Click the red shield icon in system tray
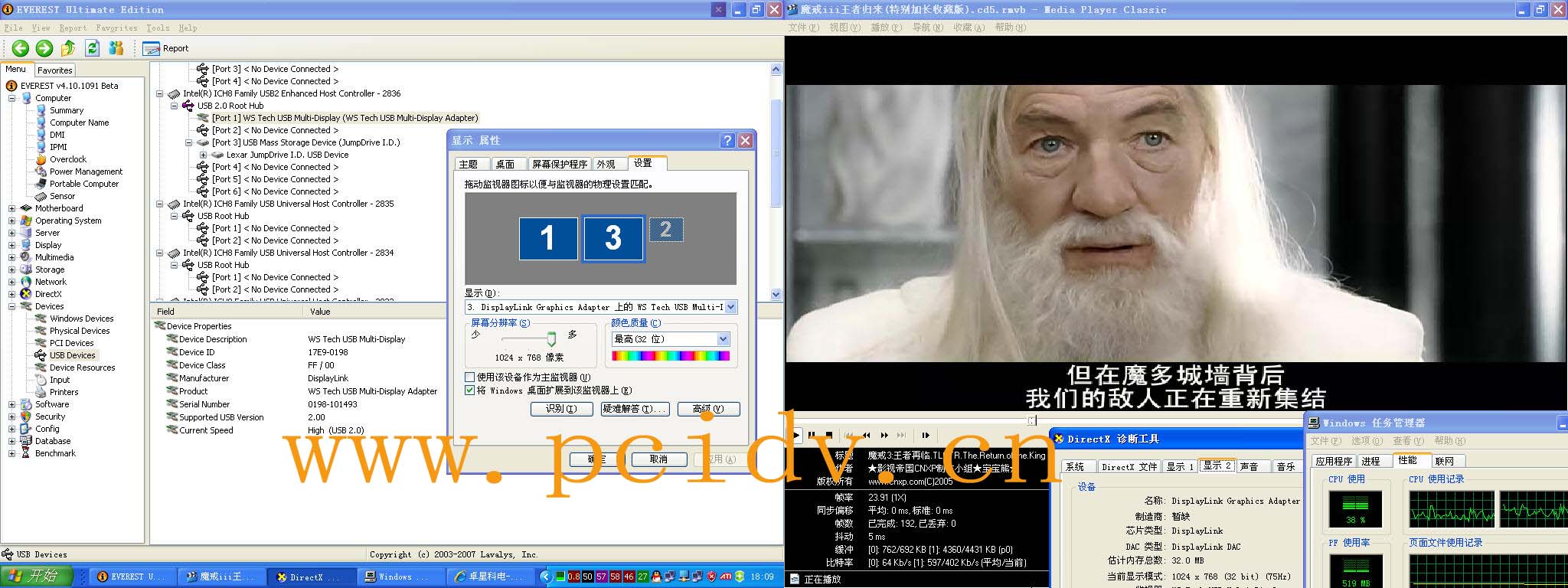The width and height of the screenshot is (1568, 588). [711, 577]
